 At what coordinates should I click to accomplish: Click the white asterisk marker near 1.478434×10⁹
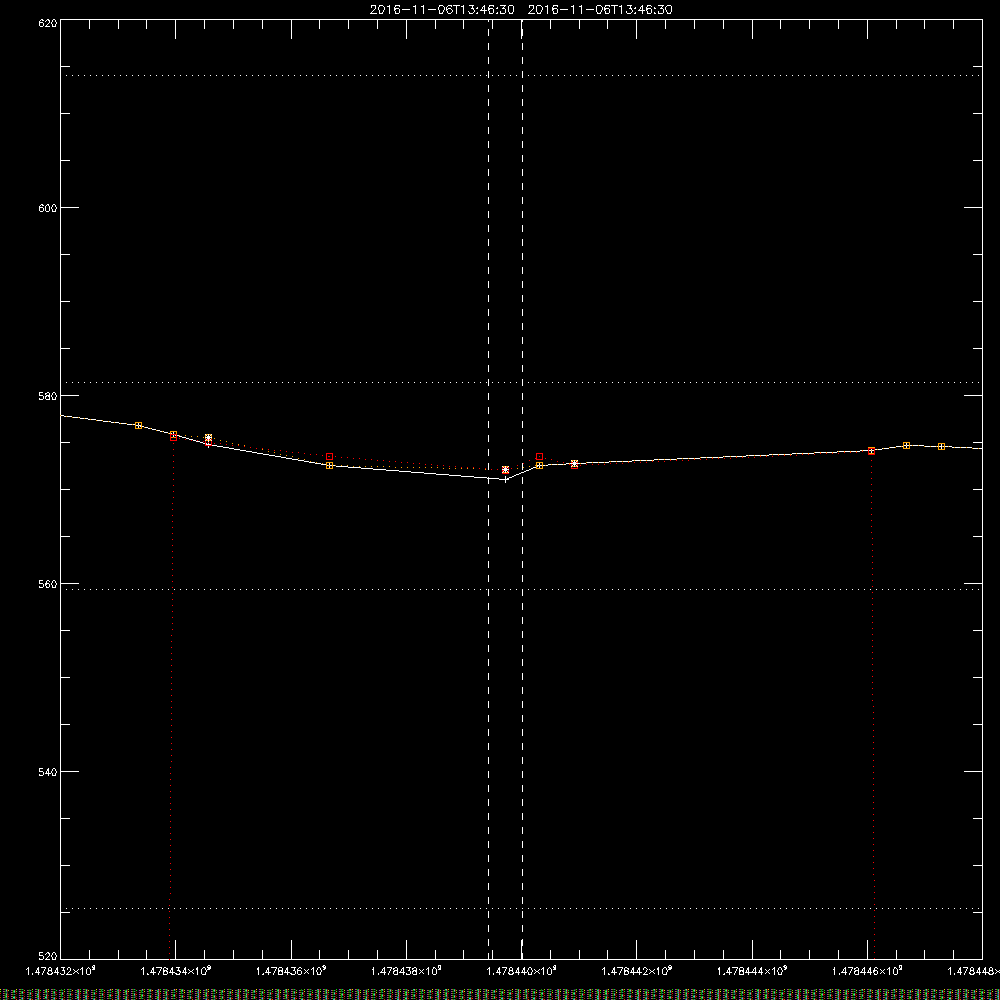pos(209,438)
